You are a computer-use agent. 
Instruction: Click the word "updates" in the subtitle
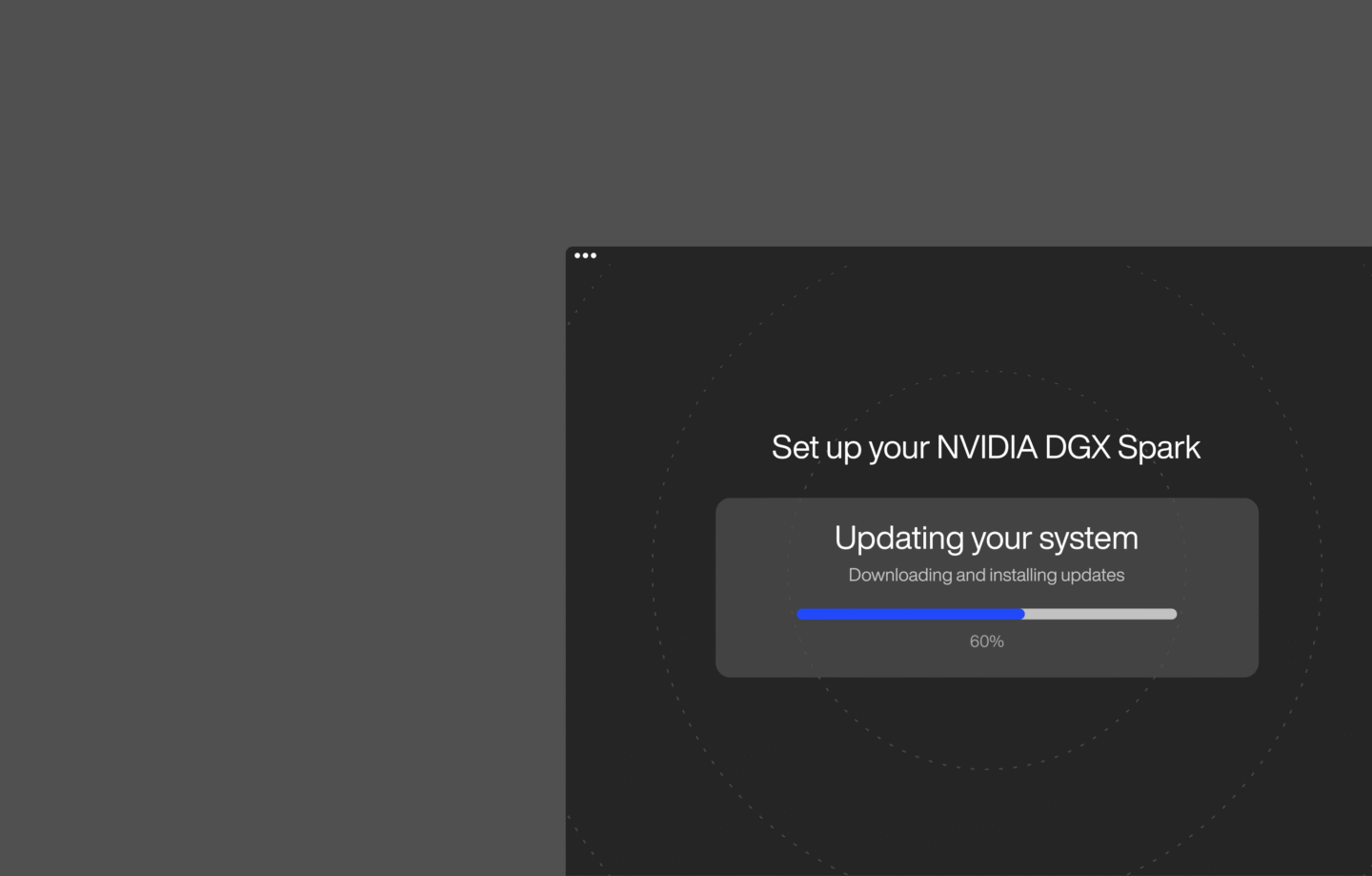(1092, 575)
